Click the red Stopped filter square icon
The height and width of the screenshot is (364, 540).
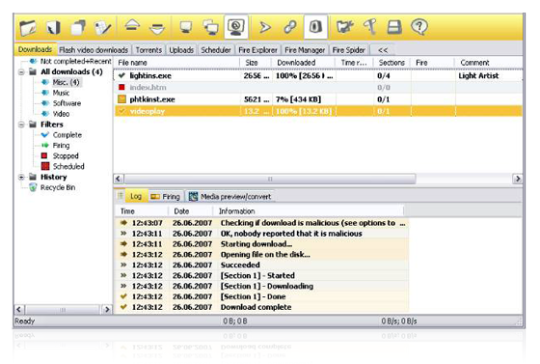(x=44, y=156)
